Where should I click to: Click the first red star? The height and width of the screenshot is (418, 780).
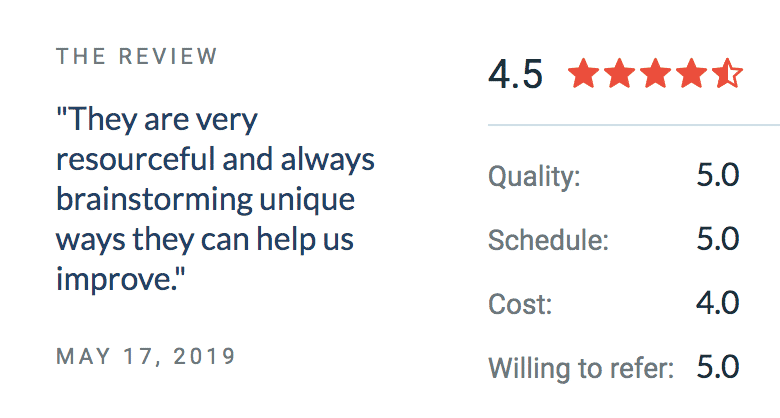(x=584, y=74)
